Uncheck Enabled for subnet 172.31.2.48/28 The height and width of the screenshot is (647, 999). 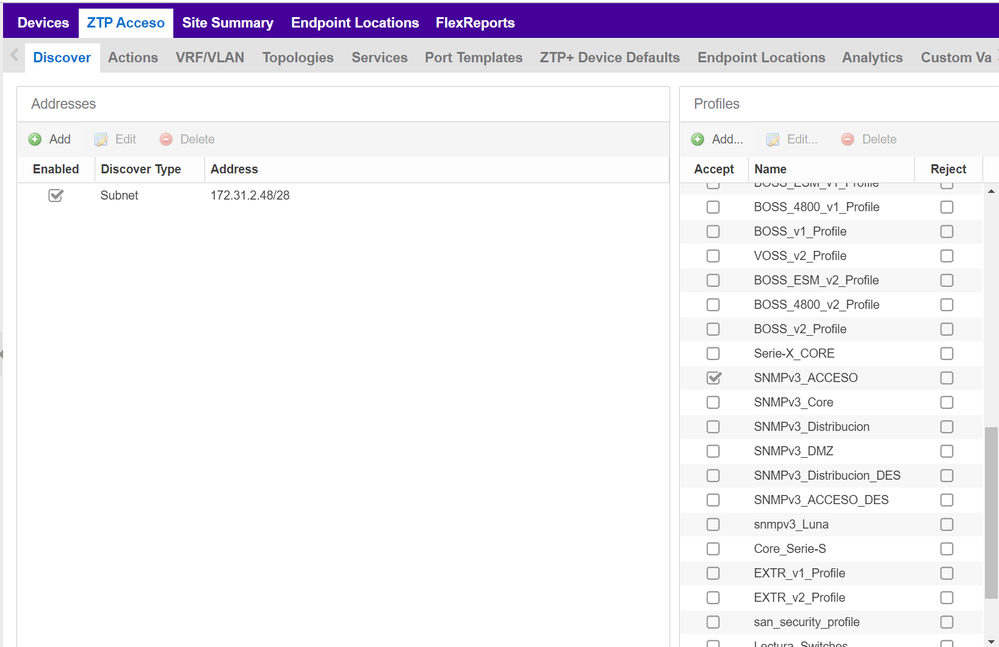pos(56,196)
